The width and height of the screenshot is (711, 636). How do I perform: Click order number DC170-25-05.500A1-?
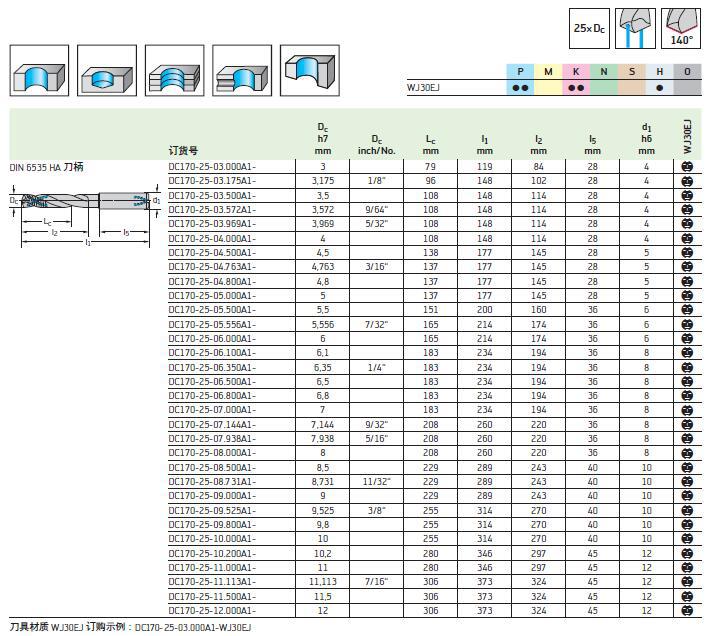[x=212, y=310]
